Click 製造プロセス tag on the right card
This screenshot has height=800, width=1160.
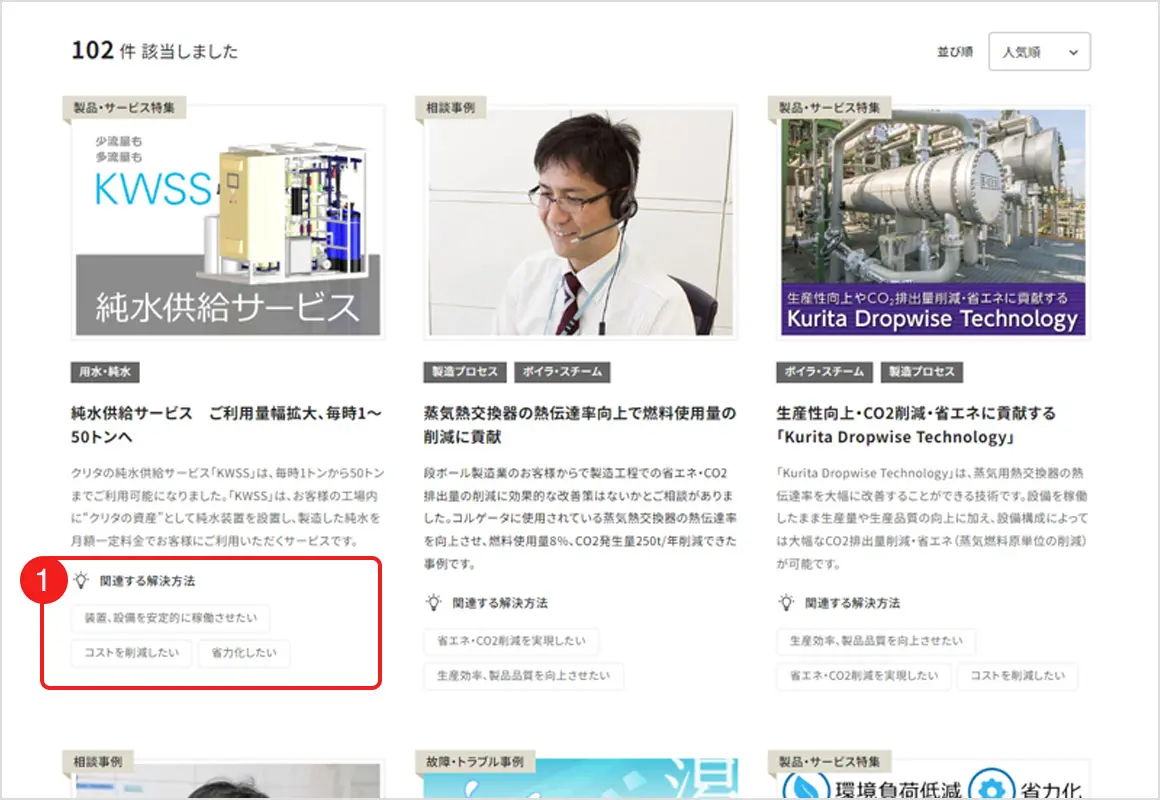pyautogui.click(x=921, y=372)
